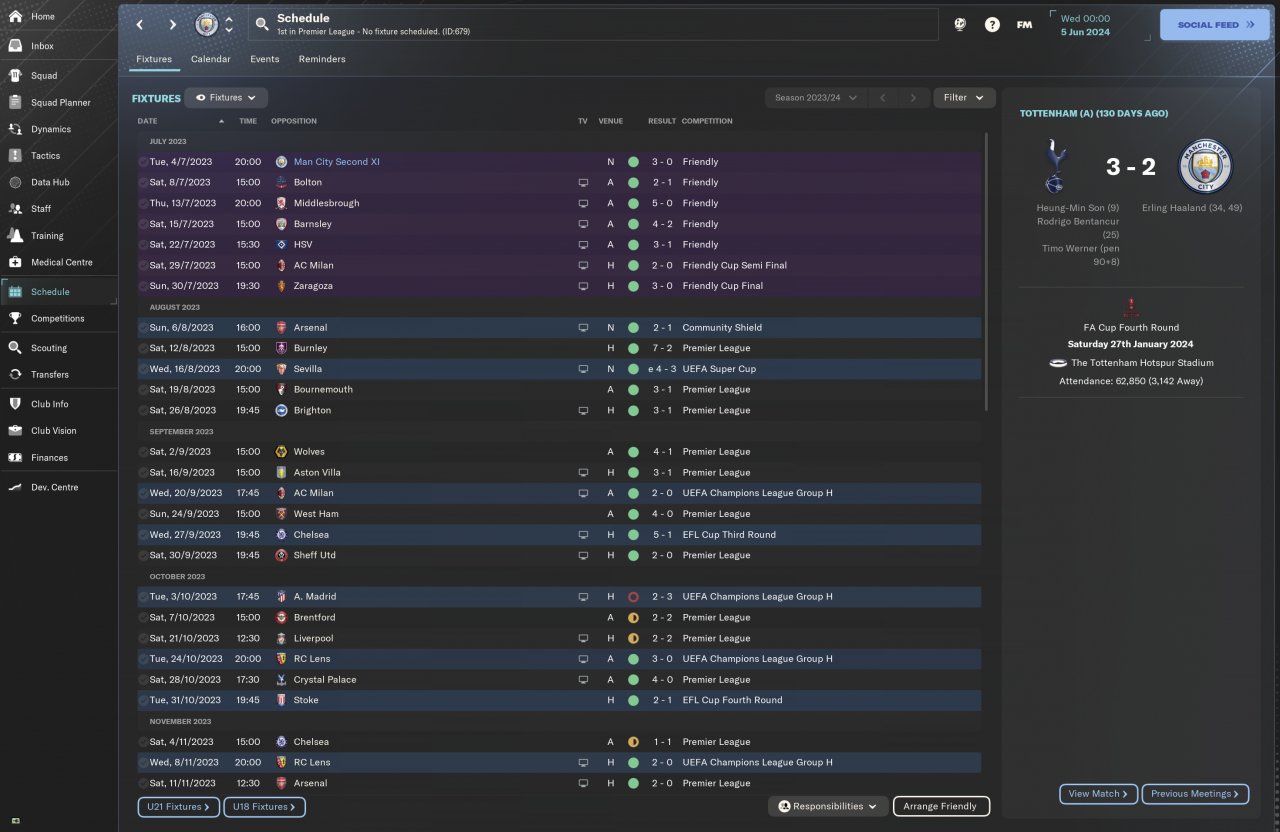Toggle the circle selector beside the Bolton fixture

[x=143, y=183]
